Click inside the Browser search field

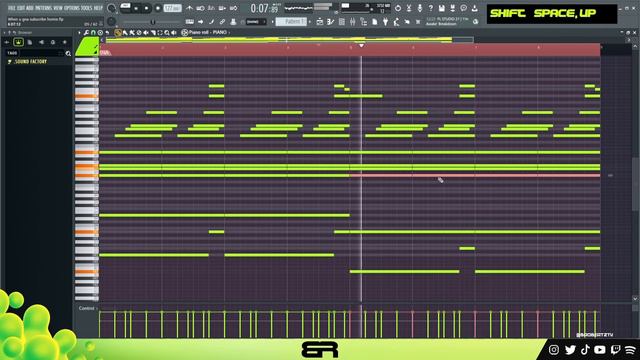pyautogui.click(x=41, y=53)
